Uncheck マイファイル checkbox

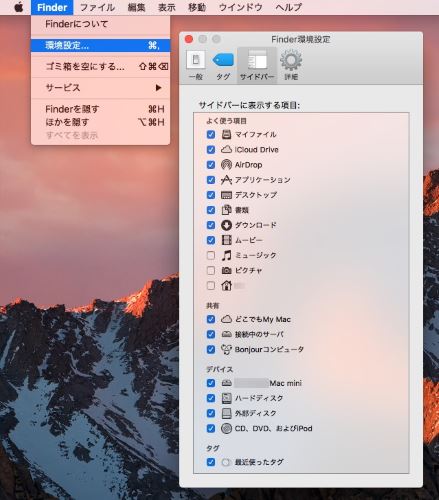pos(211,134)
